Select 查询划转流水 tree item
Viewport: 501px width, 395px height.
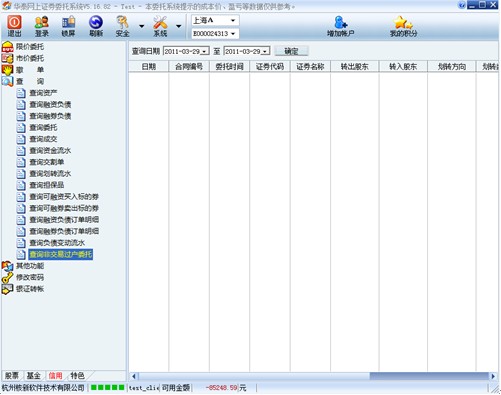pyautogui.click(x=50, y=173)
